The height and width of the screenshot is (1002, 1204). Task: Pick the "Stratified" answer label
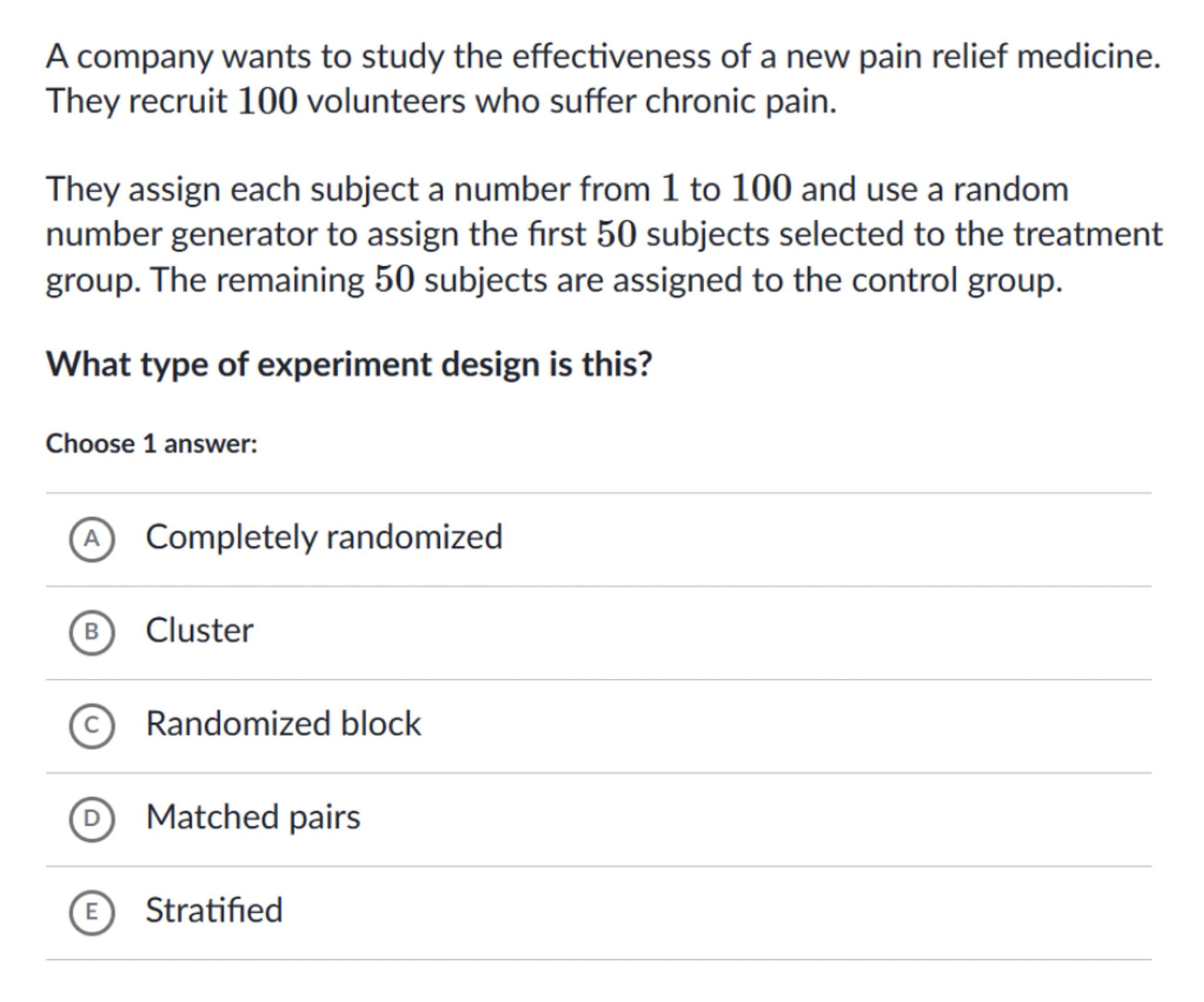[214, 910]
